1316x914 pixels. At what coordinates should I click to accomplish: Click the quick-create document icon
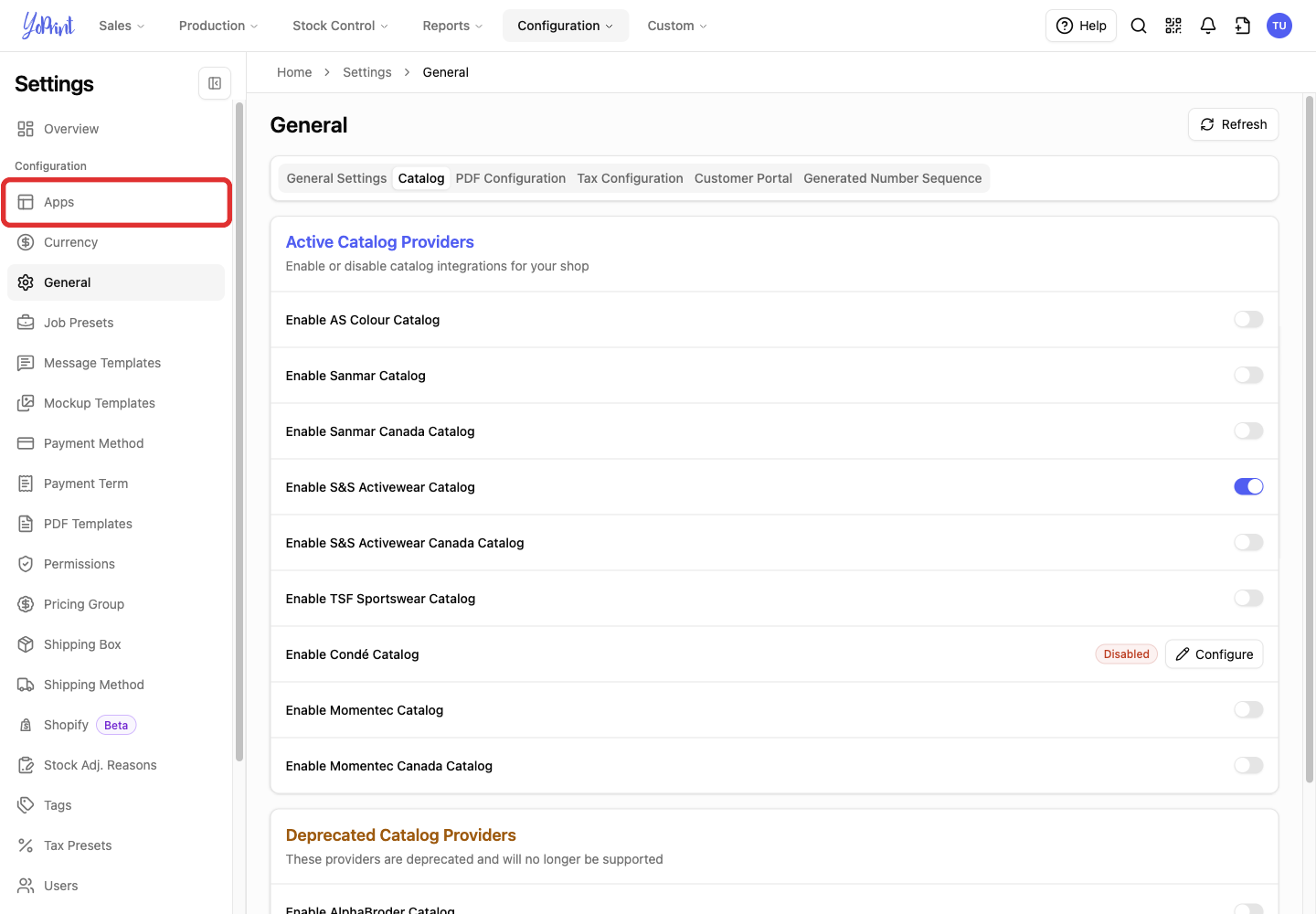[1243, 26]
